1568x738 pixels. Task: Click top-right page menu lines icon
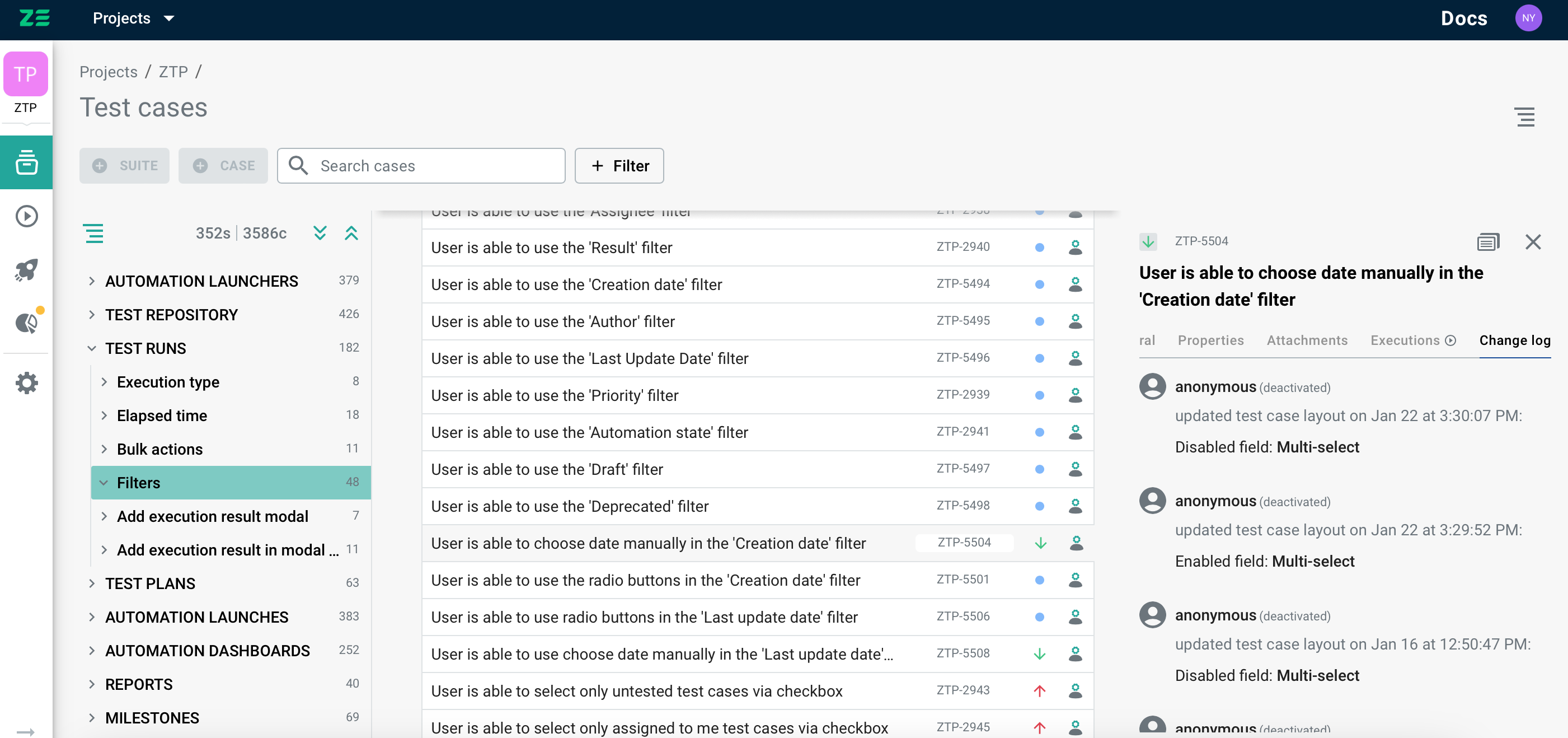[1524, 117]
